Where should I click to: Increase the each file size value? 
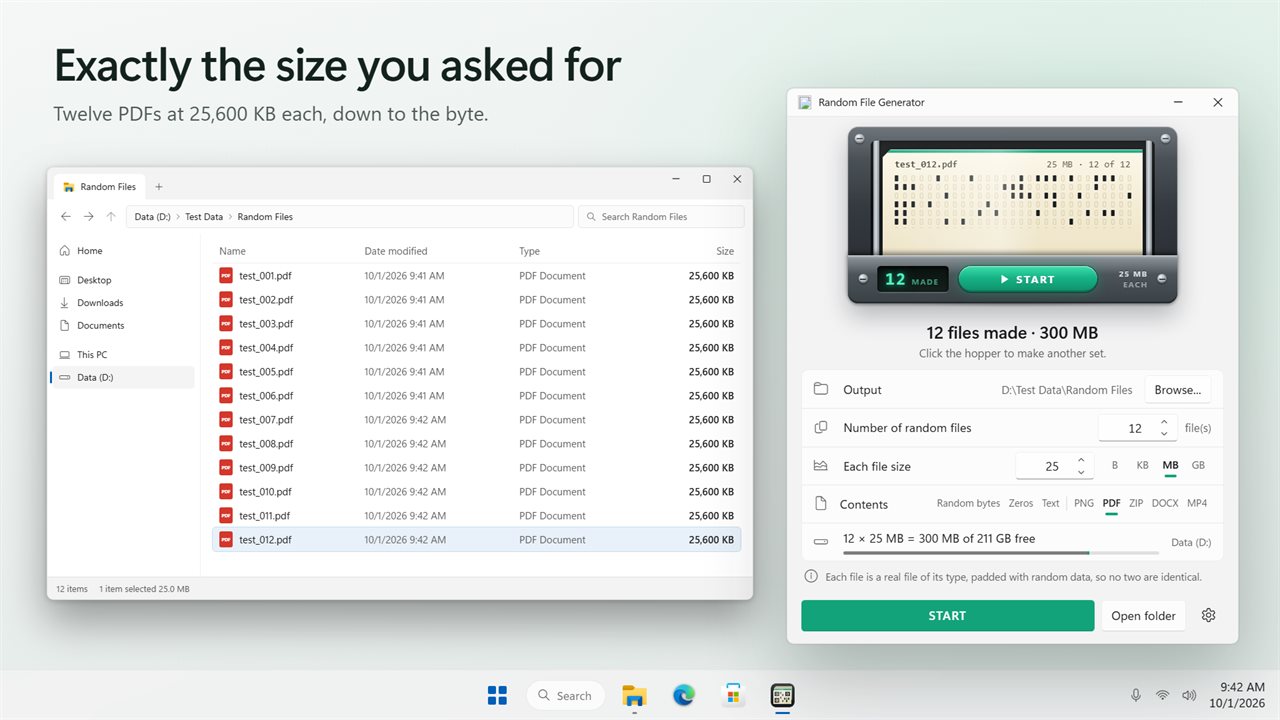coord(1081,460)
